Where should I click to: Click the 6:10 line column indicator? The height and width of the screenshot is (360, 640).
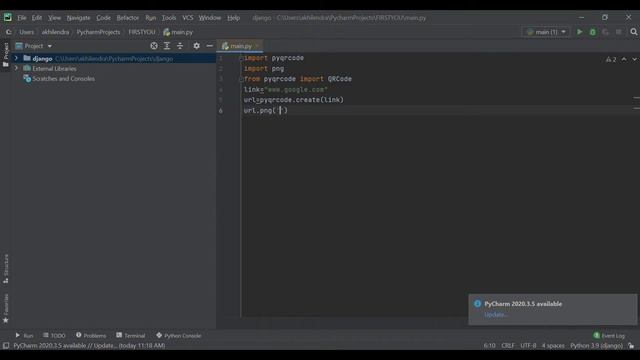pyautogui.click(x=489, y=346)
